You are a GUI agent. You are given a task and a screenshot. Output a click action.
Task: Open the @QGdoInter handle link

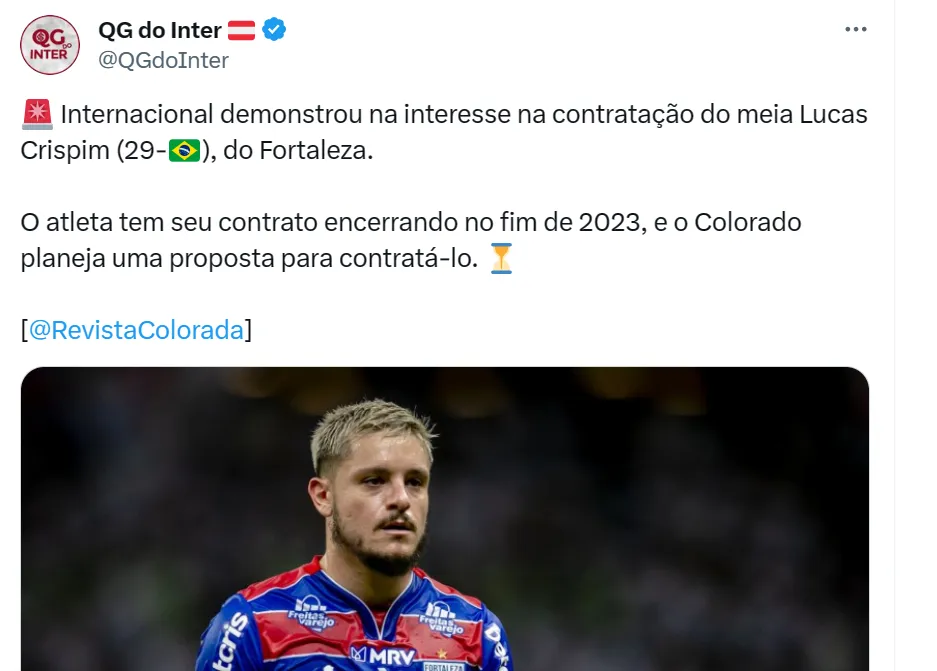(163, 60)
